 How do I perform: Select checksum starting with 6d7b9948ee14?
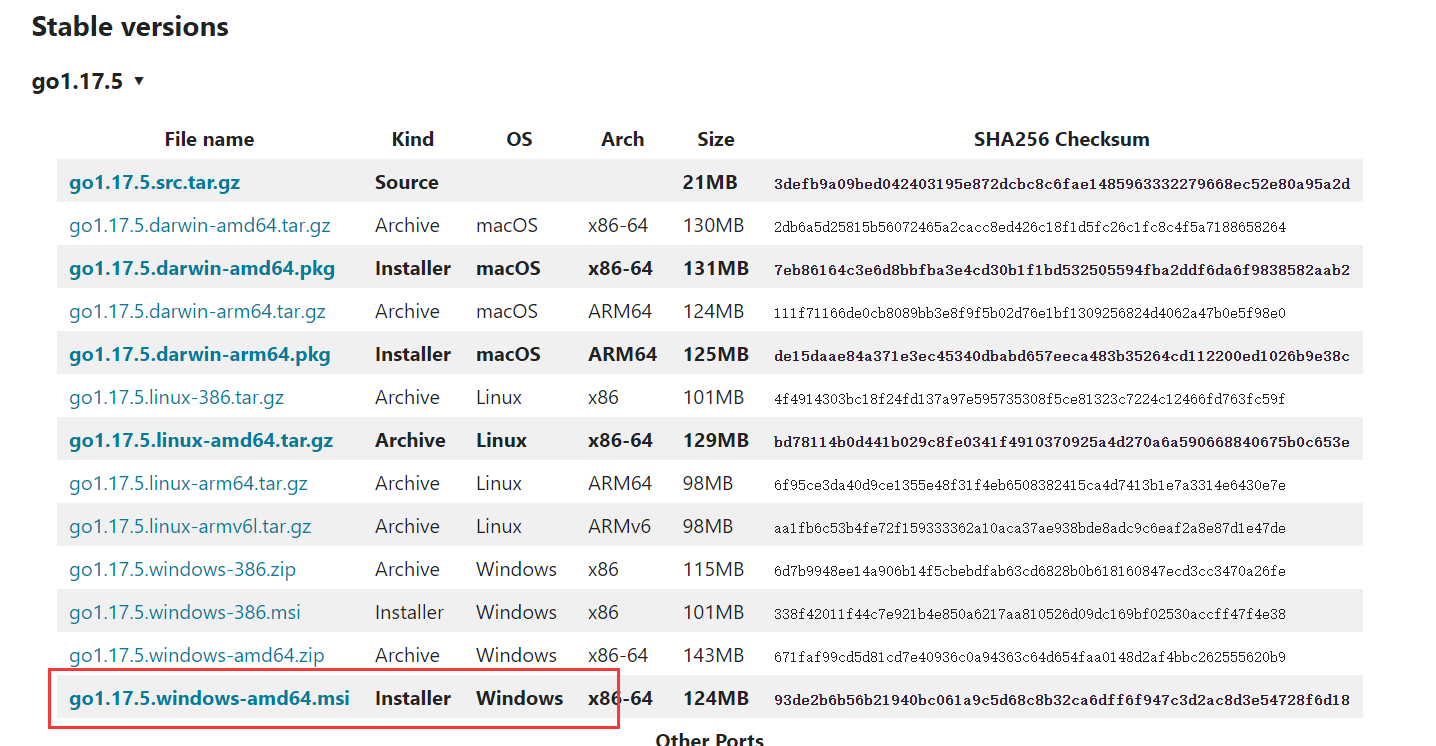coord(1030,571)
